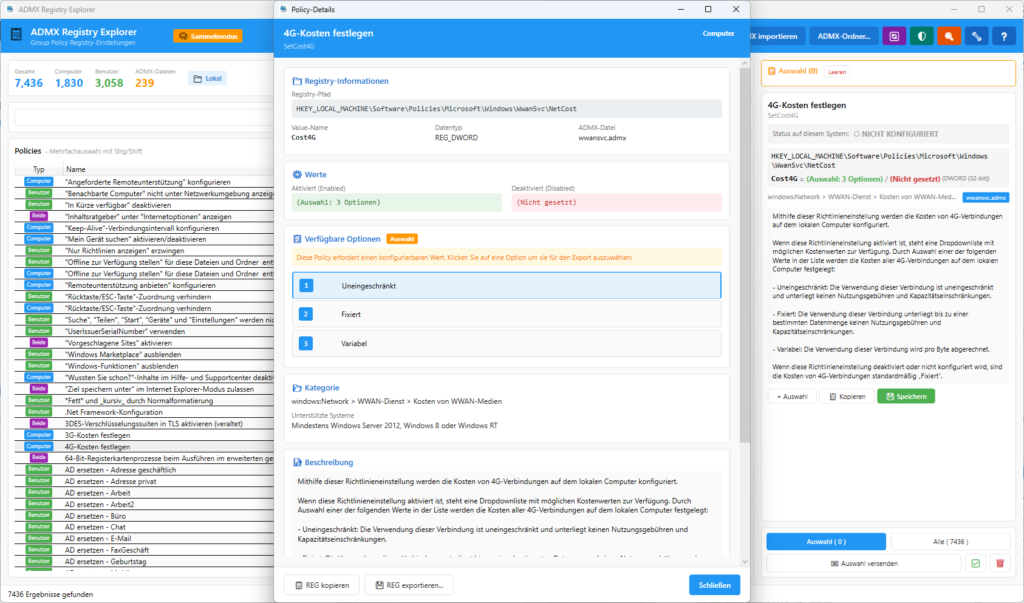Select the NICHT KONFIGURIERT status radio

(857, 132)
